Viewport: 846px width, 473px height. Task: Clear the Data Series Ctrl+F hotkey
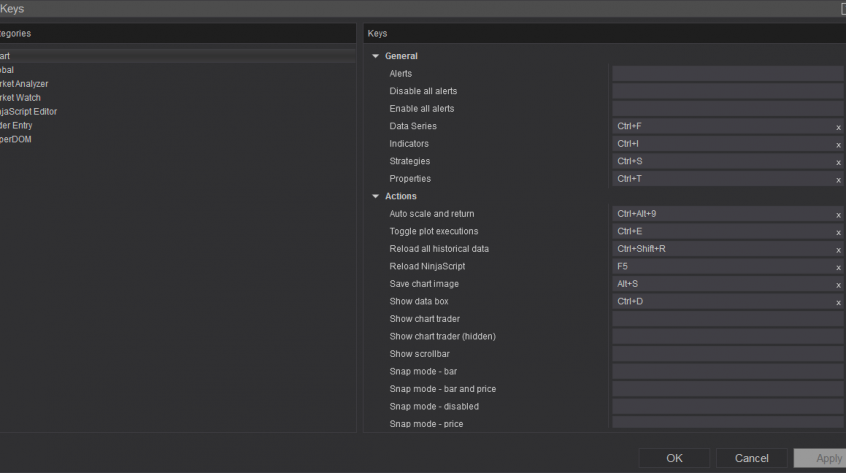click(x=838, y=127)
